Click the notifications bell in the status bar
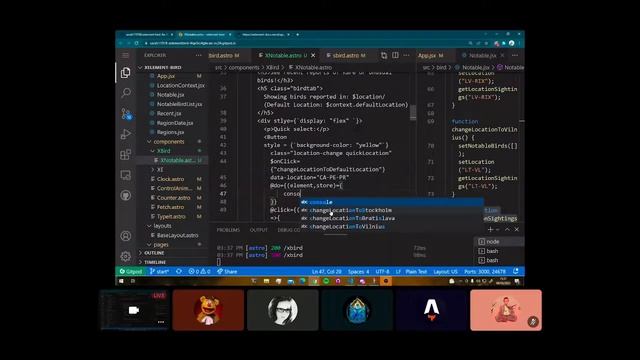 [x=516, y=271]
